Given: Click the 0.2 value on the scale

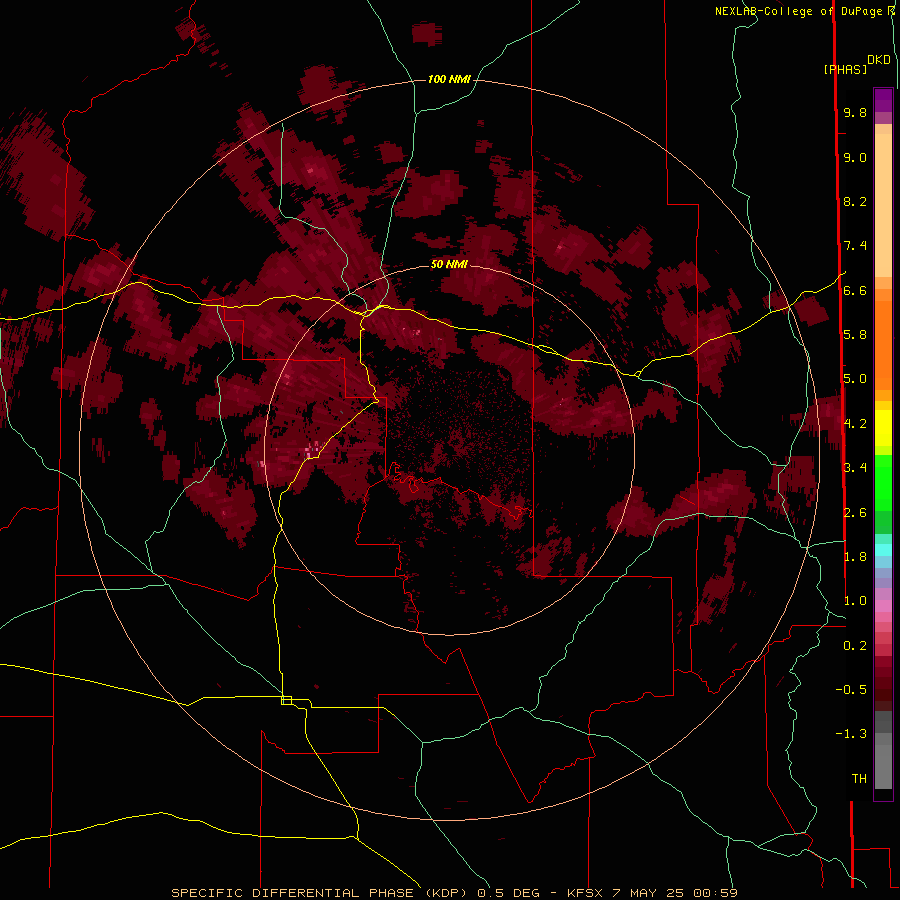Looking at the screenshot, I should [x=855, y=646].
